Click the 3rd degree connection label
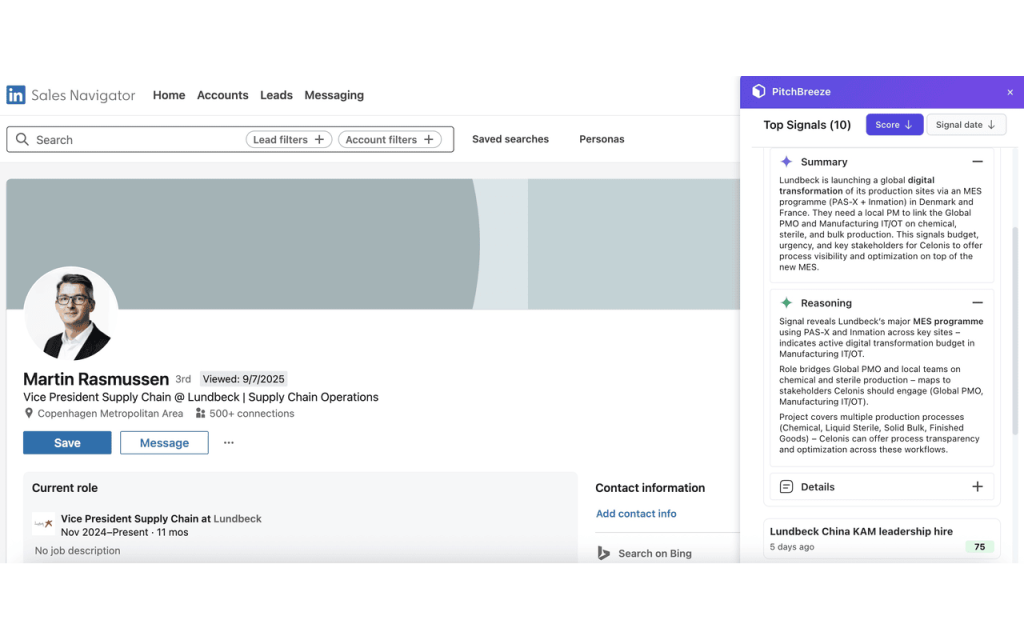This screenshot has width=1024, height=640. (x=183, y=379)
